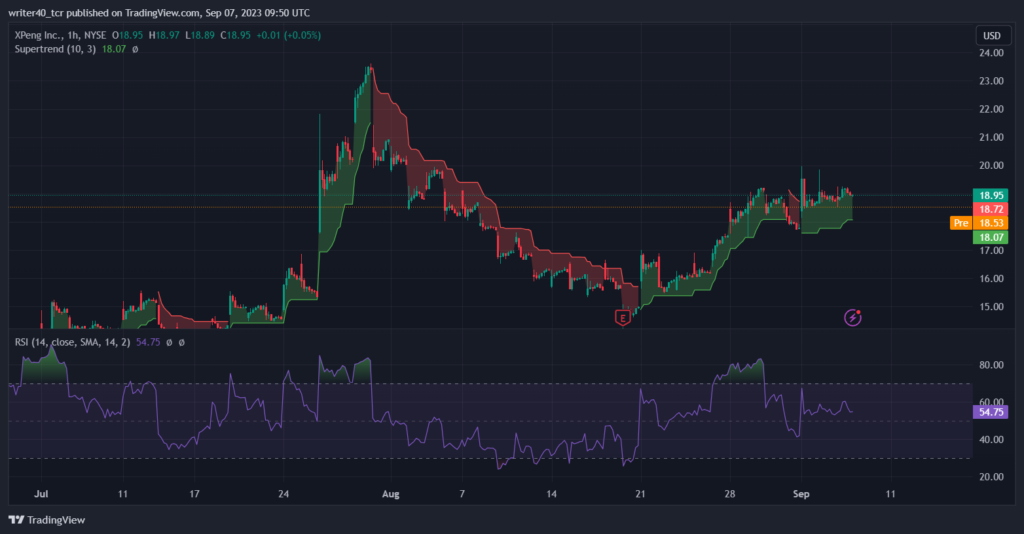Click the earnings 'E' marker icon

pos(622,318)
